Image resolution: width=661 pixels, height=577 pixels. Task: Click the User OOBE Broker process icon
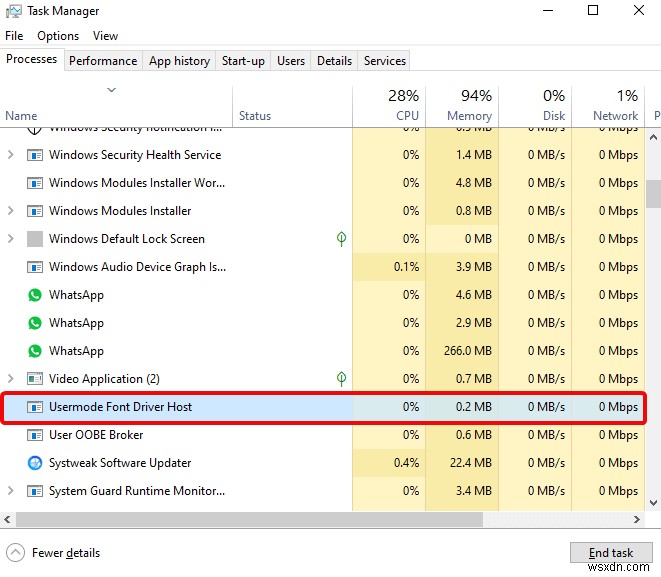pos(35,435)
